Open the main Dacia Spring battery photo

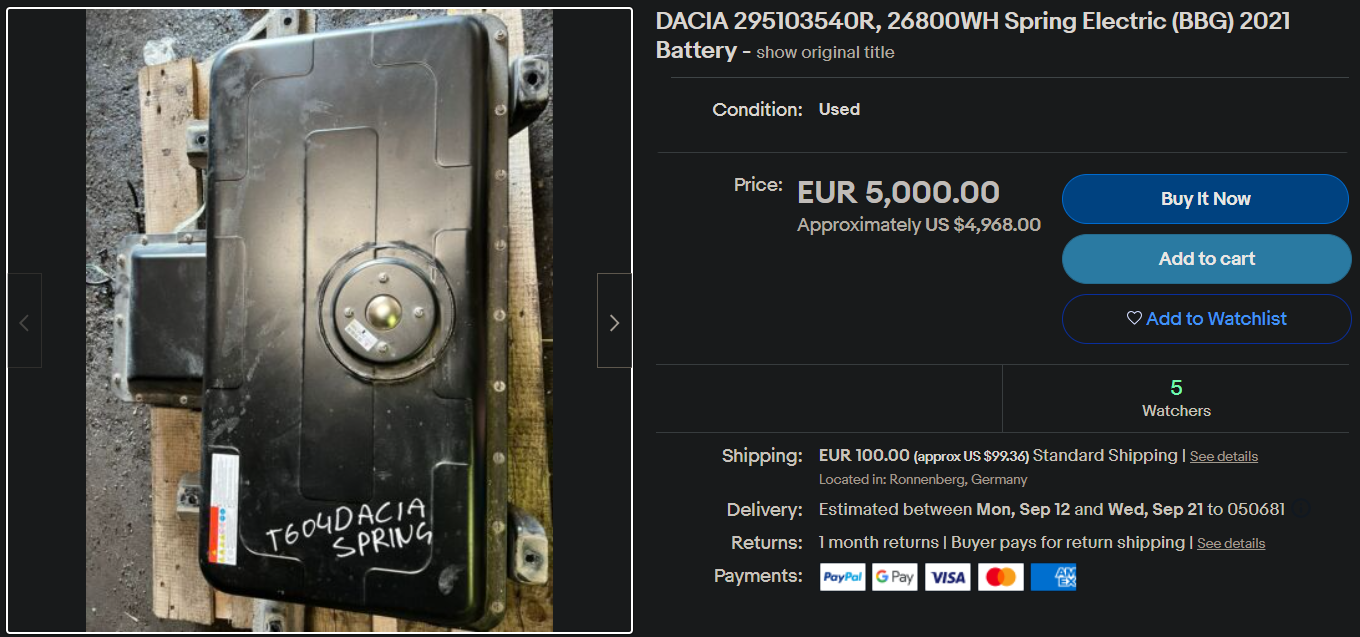pos(319,321)
